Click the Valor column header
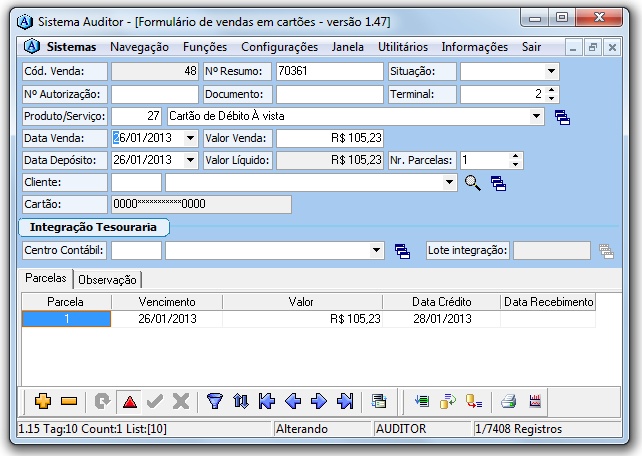 (302, 302)
